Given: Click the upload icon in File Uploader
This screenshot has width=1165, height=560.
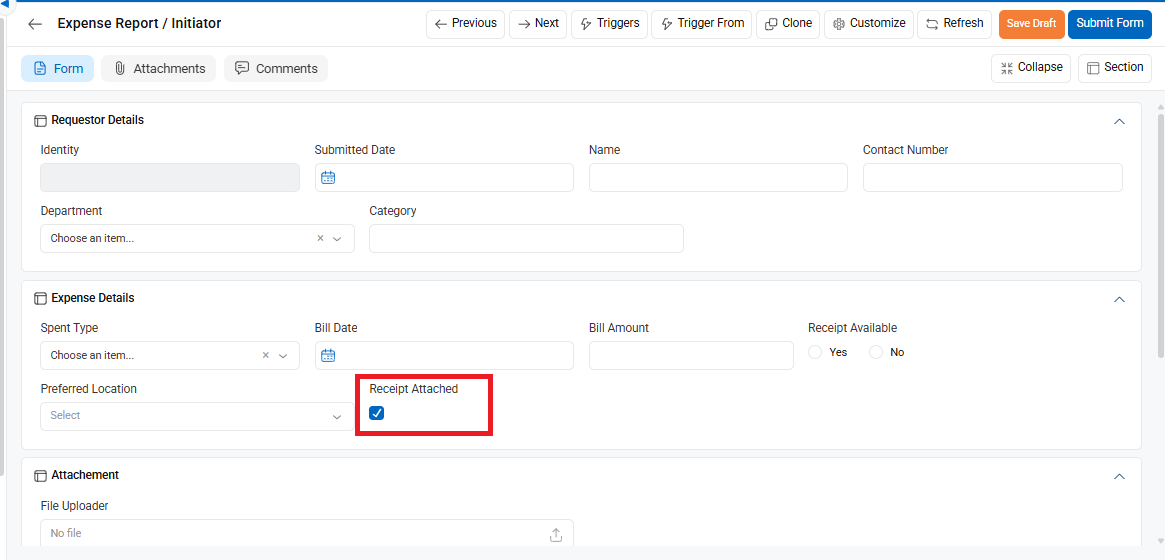Looking at the screenshot, I should pos(556,534).
